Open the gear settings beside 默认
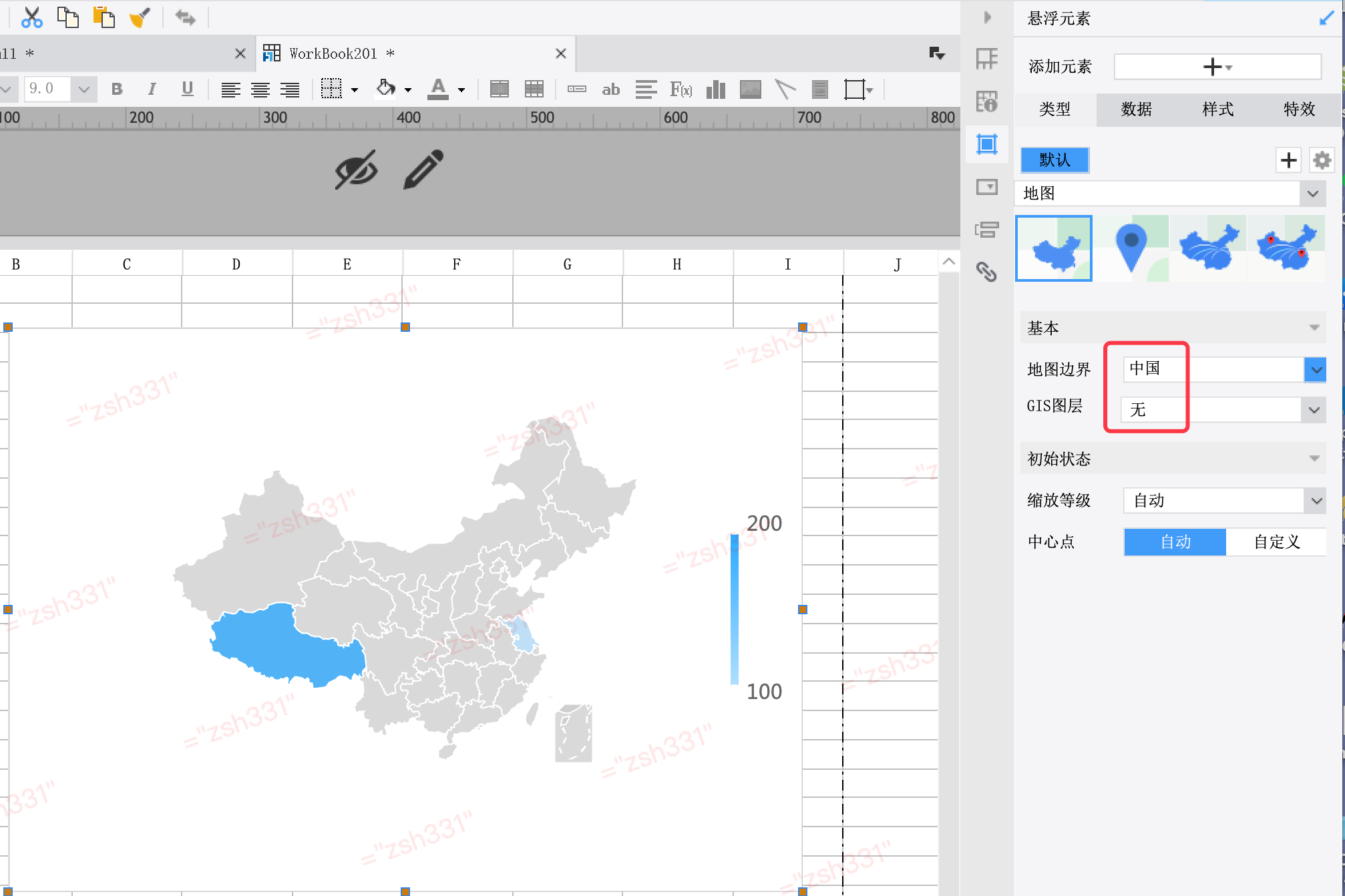Screen dimensions: 1345x896 (x=1322, y=160)
